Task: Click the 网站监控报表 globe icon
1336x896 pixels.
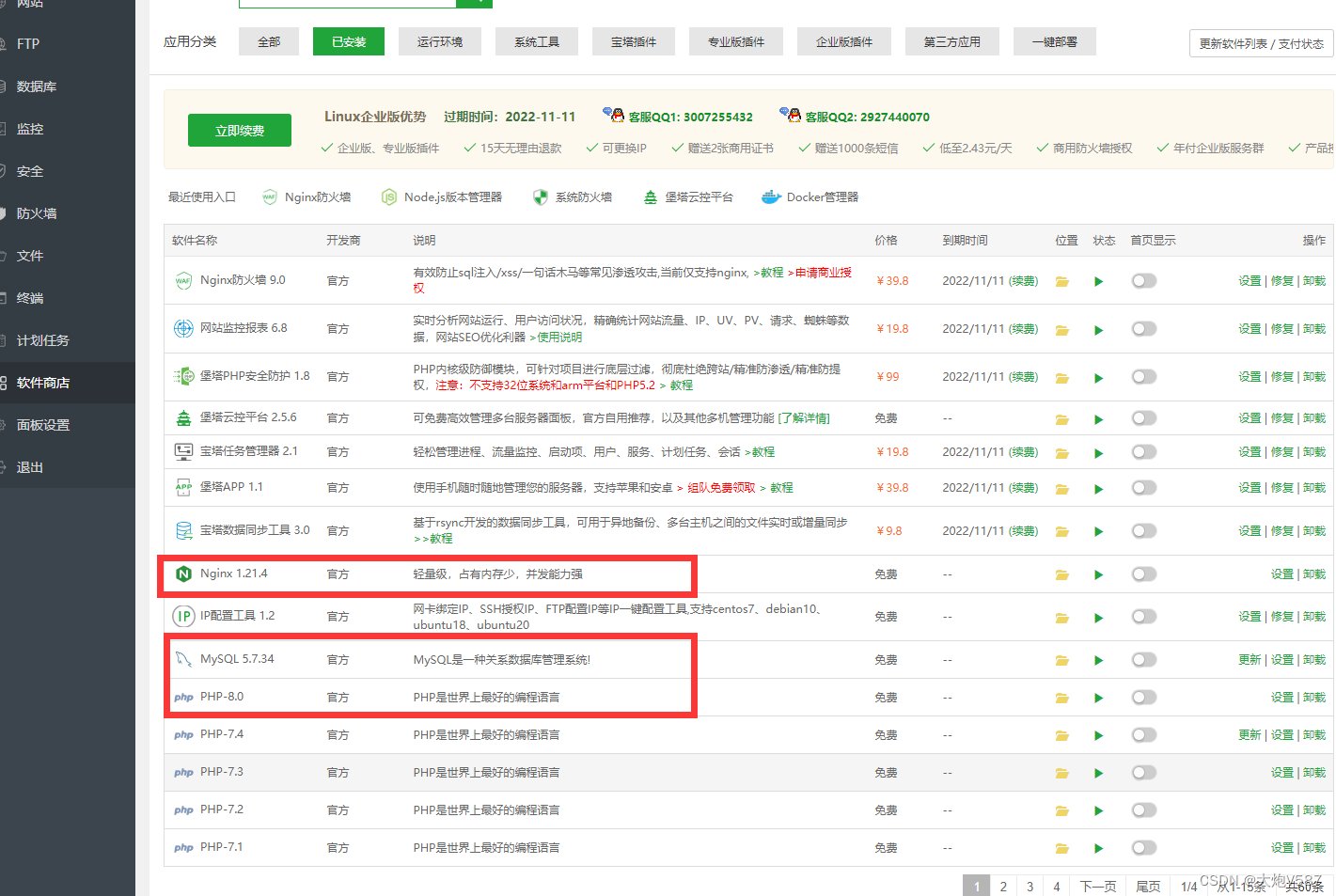Action: (x=183, y=328)
